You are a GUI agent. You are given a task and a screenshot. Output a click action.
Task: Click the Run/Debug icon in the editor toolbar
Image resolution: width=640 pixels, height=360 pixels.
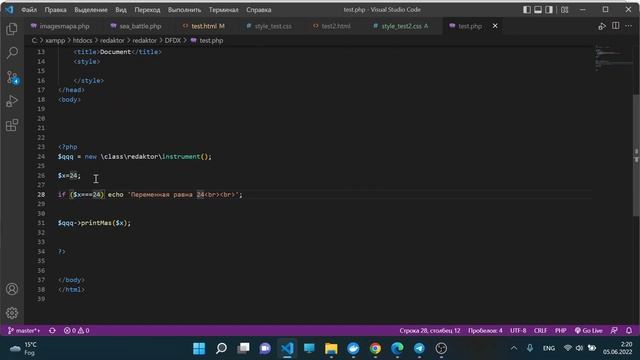602,26
